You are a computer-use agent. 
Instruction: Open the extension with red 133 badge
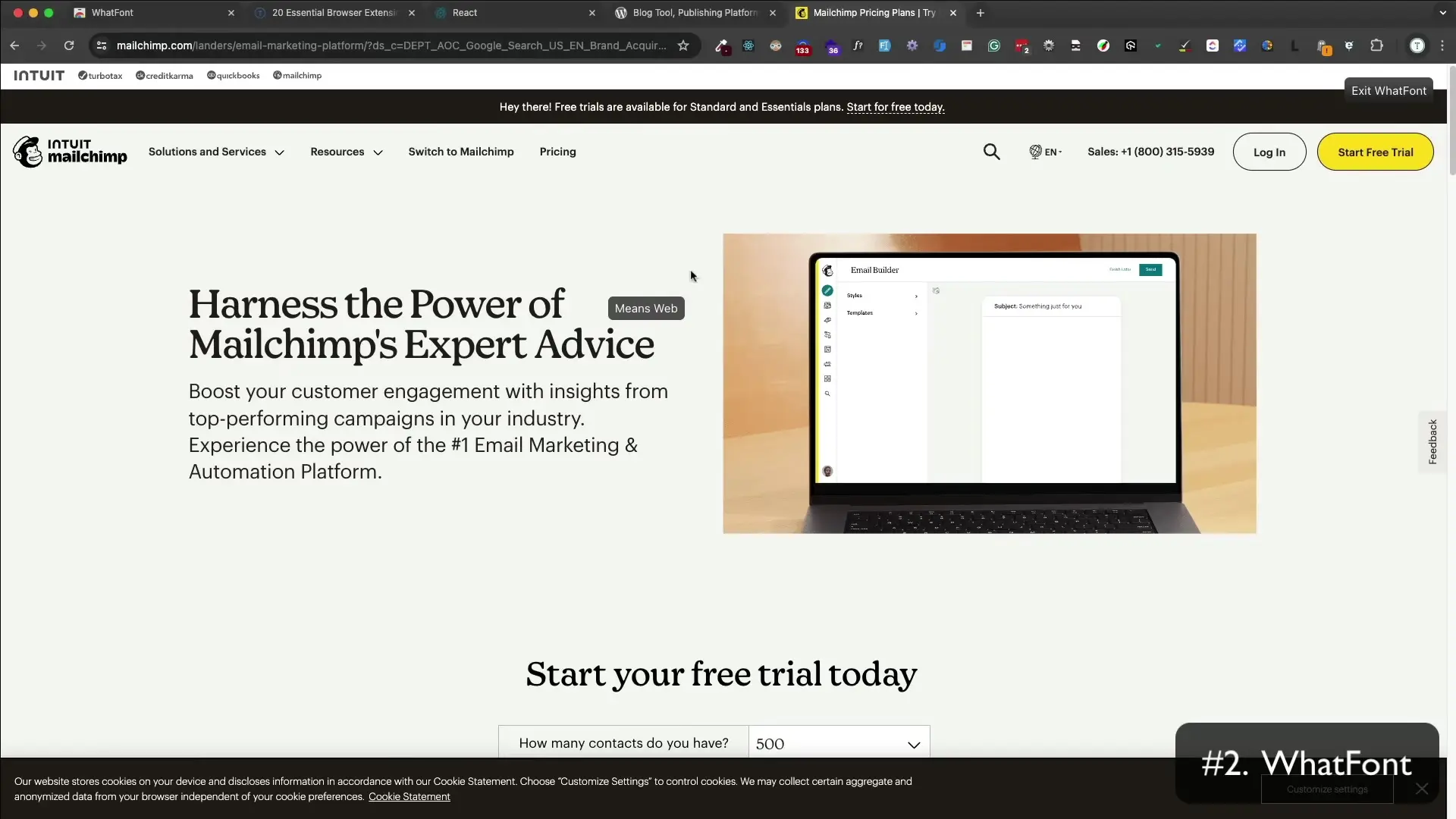pyautogui.click(x=802, y=46)
